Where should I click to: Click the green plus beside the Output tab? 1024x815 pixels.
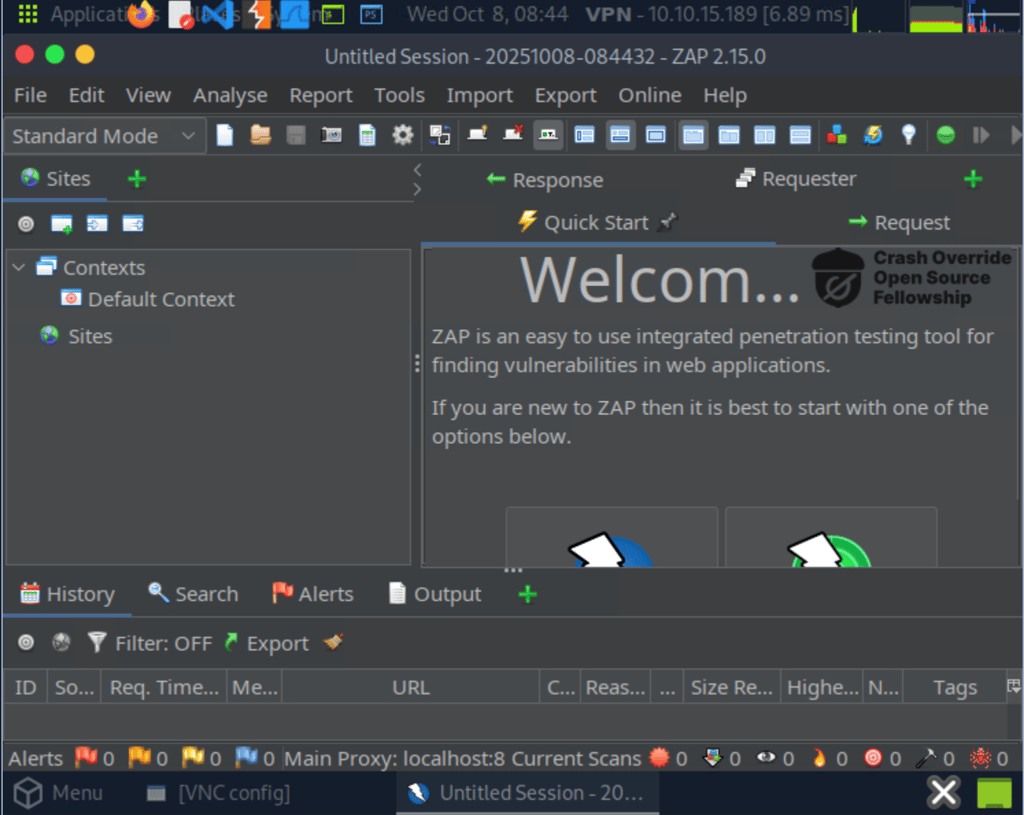click(528, 594)
